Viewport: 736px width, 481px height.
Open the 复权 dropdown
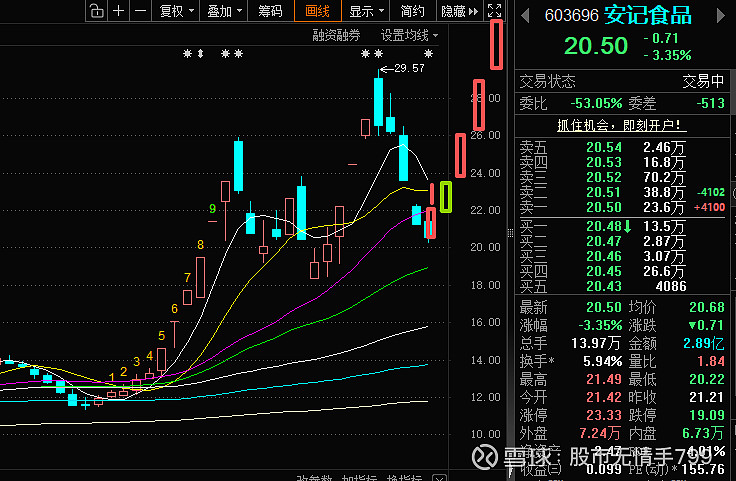(176, 11)
